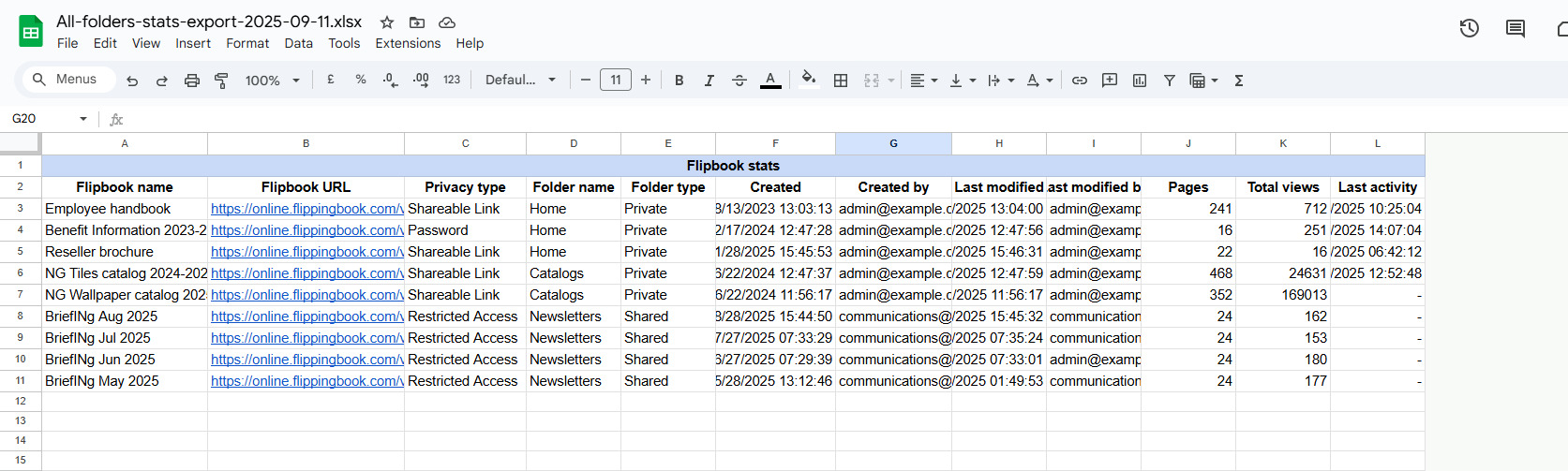Expand the Name box dropdown arrow
1568x471 pixels.
(x=83, y=119)
